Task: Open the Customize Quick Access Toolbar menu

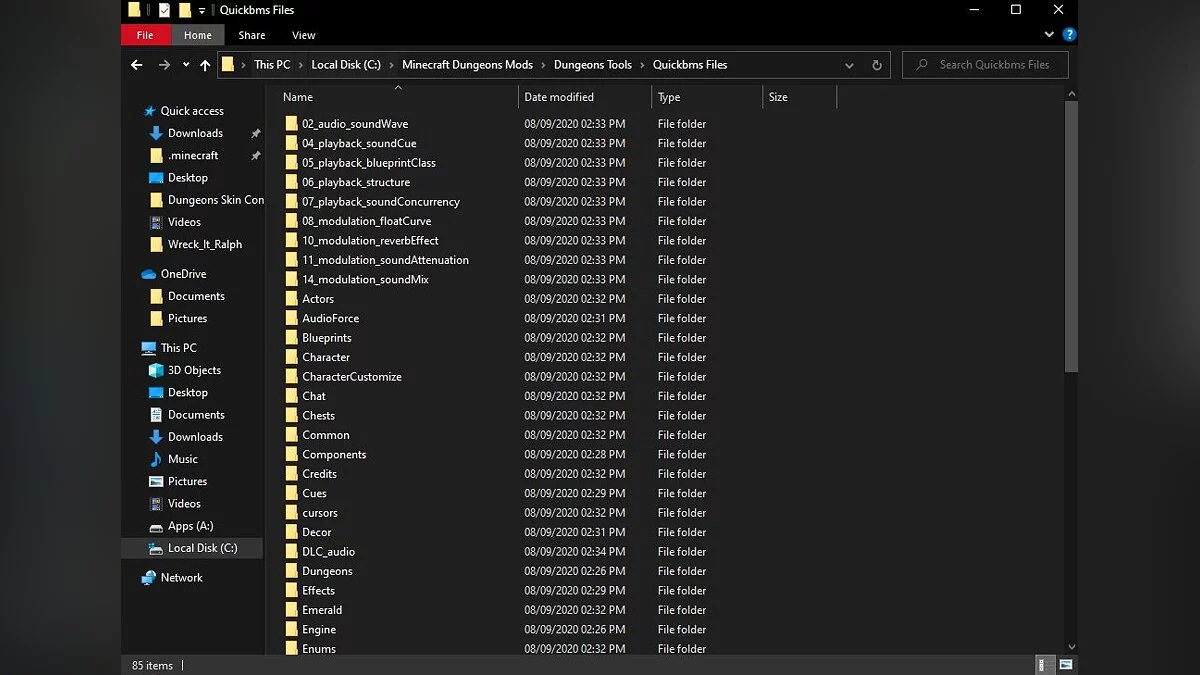Action: pyautogui.click(x=202, y=10)
